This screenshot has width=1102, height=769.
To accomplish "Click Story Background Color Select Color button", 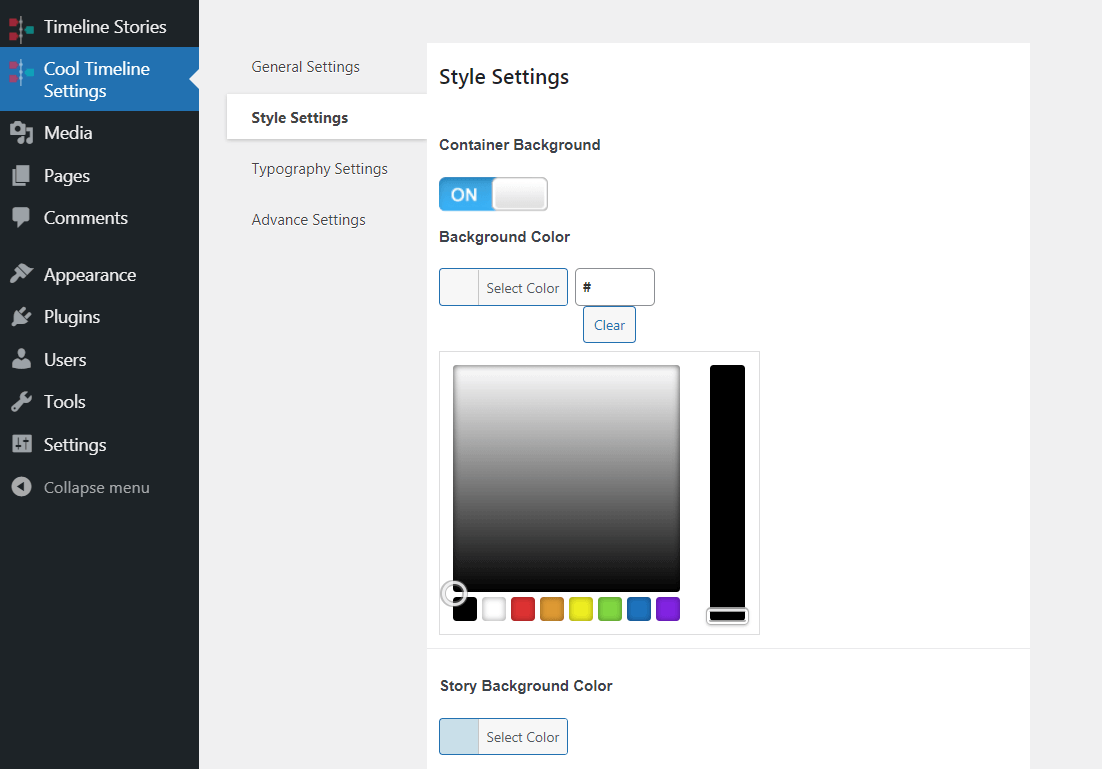I will pyautogui.click(x=503, y=737).
